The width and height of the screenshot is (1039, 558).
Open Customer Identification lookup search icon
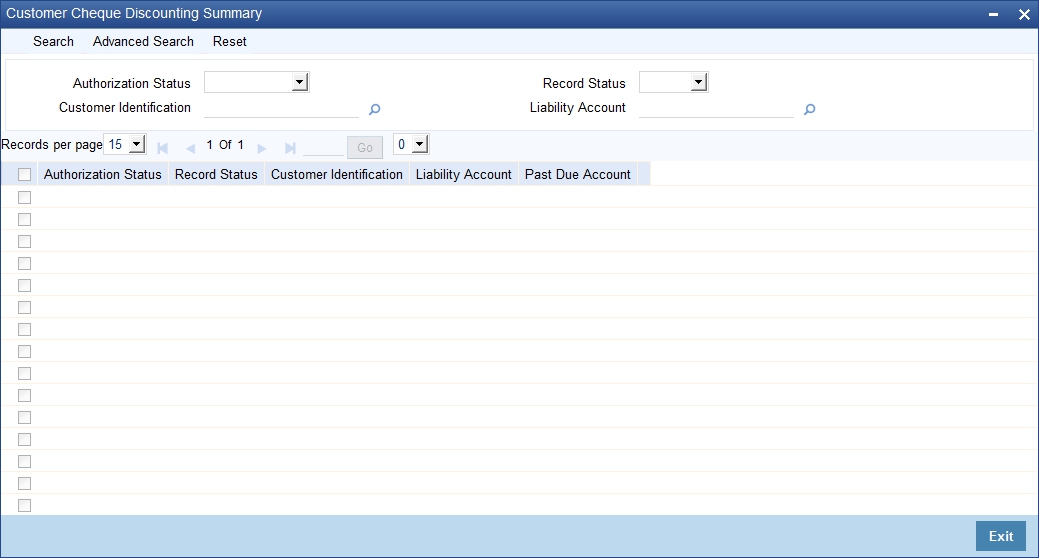(374, 109)
